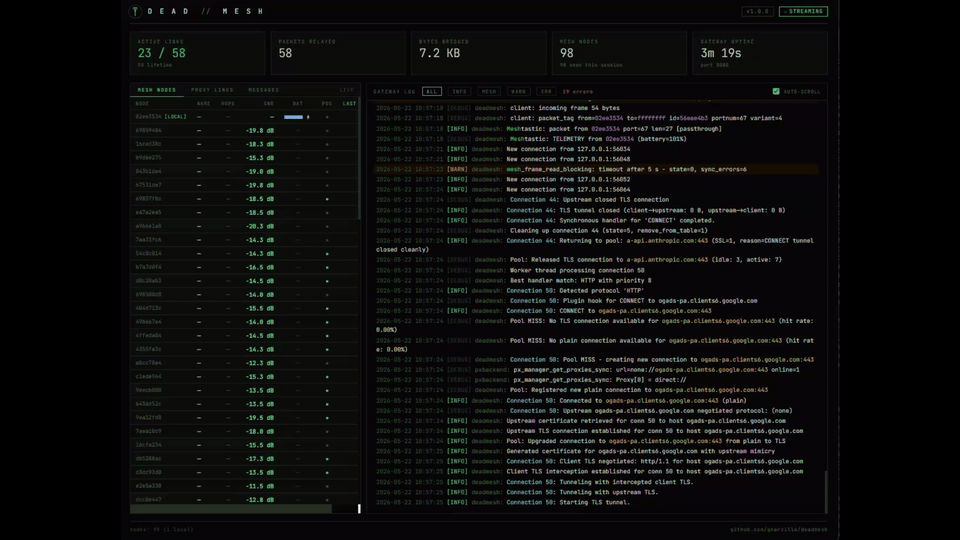Select the 02ee3534 [LOCAL] node row
Image resolution: width=960 pixels, height=540 pixels.
244,117
